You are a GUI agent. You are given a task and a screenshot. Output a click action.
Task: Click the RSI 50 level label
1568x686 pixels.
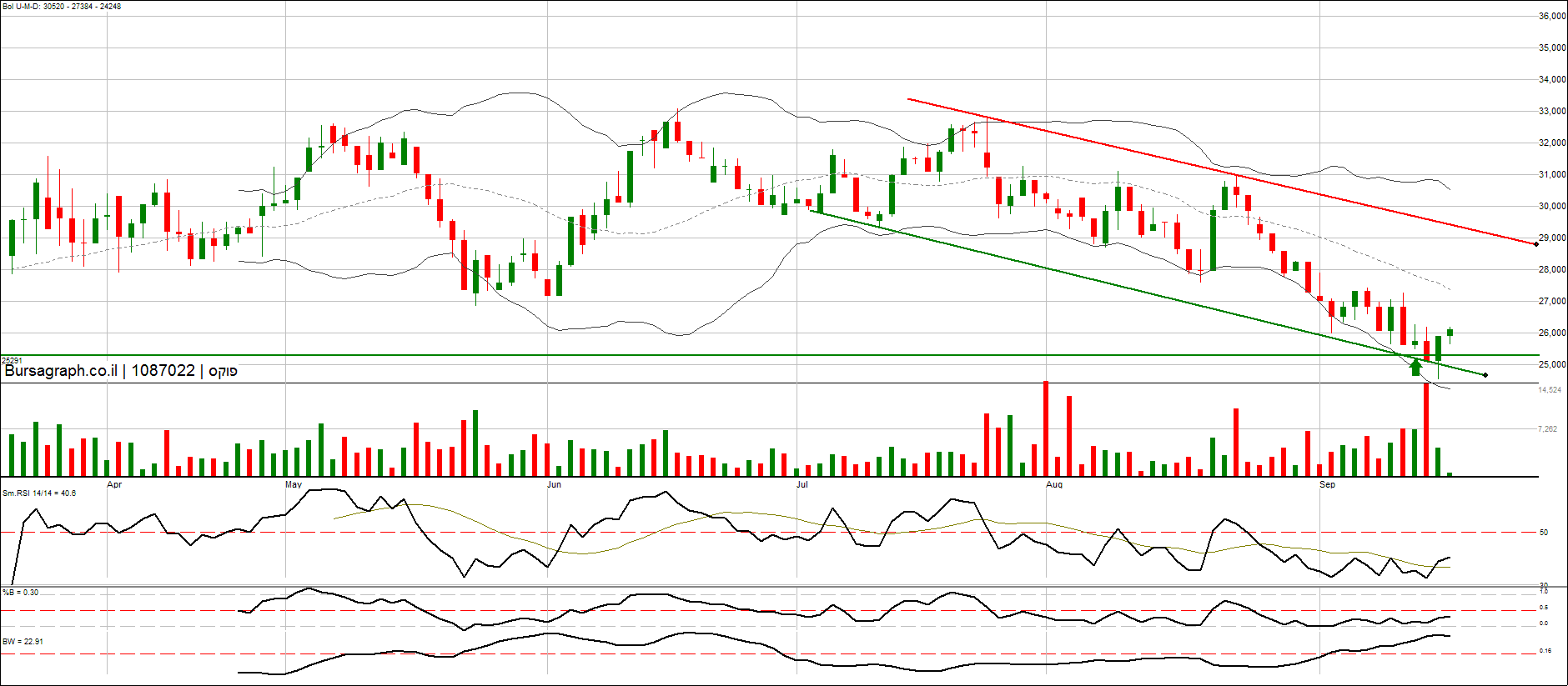tap(1544, 533)
